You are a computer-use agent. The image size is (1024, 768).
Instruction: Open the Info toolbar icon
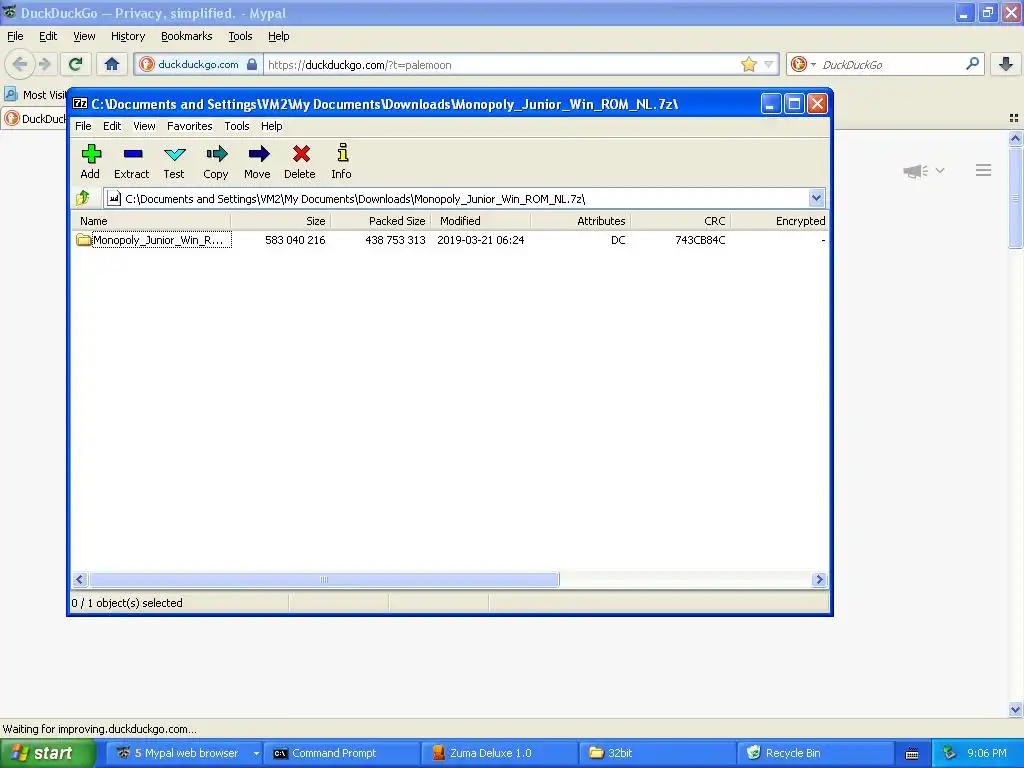[342, 161]
